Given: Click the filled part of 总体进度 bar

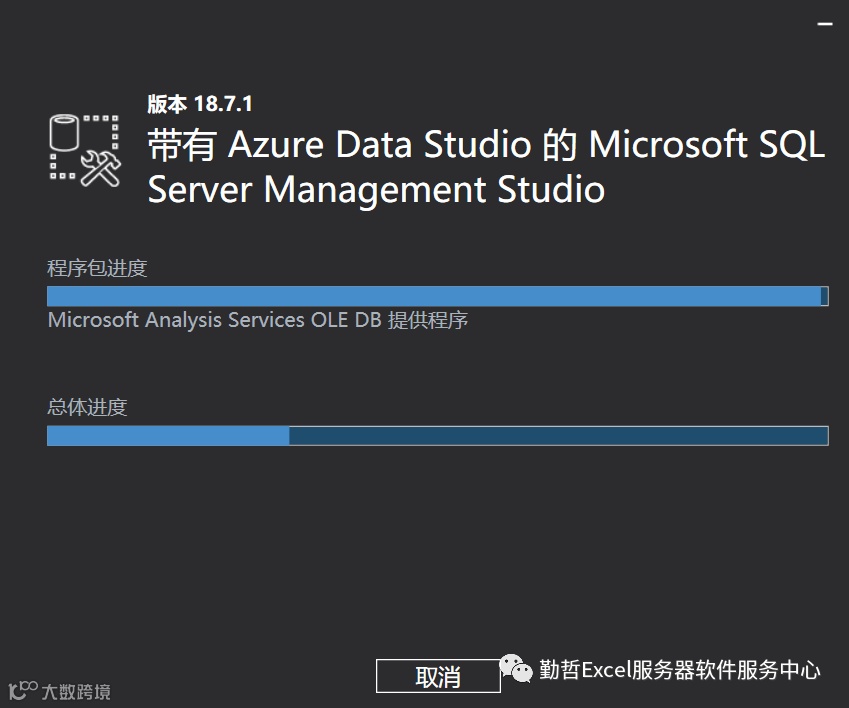Looking at the screenshot, I should point(167,436).
